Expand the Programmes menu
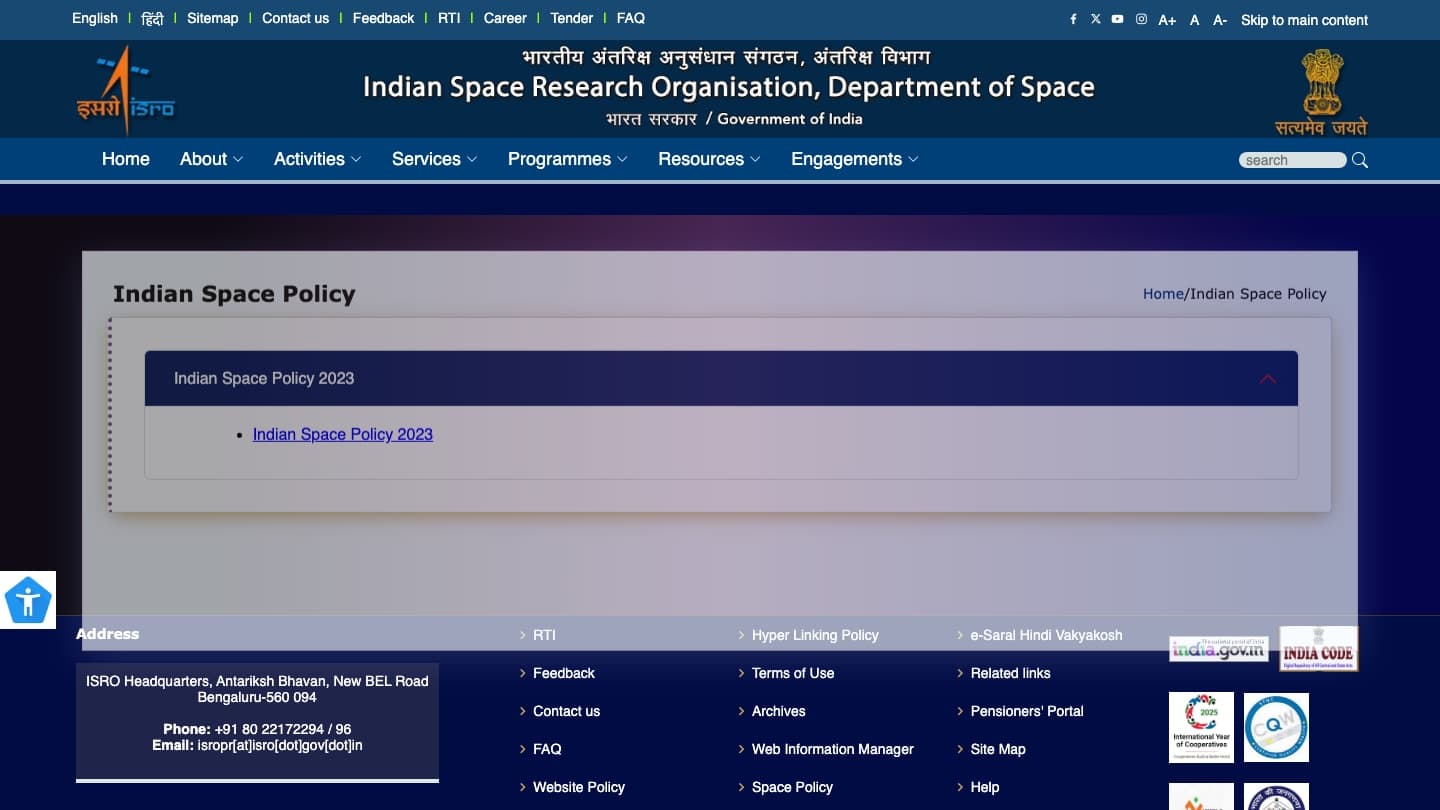1440x810 pixels. (567, 159)
